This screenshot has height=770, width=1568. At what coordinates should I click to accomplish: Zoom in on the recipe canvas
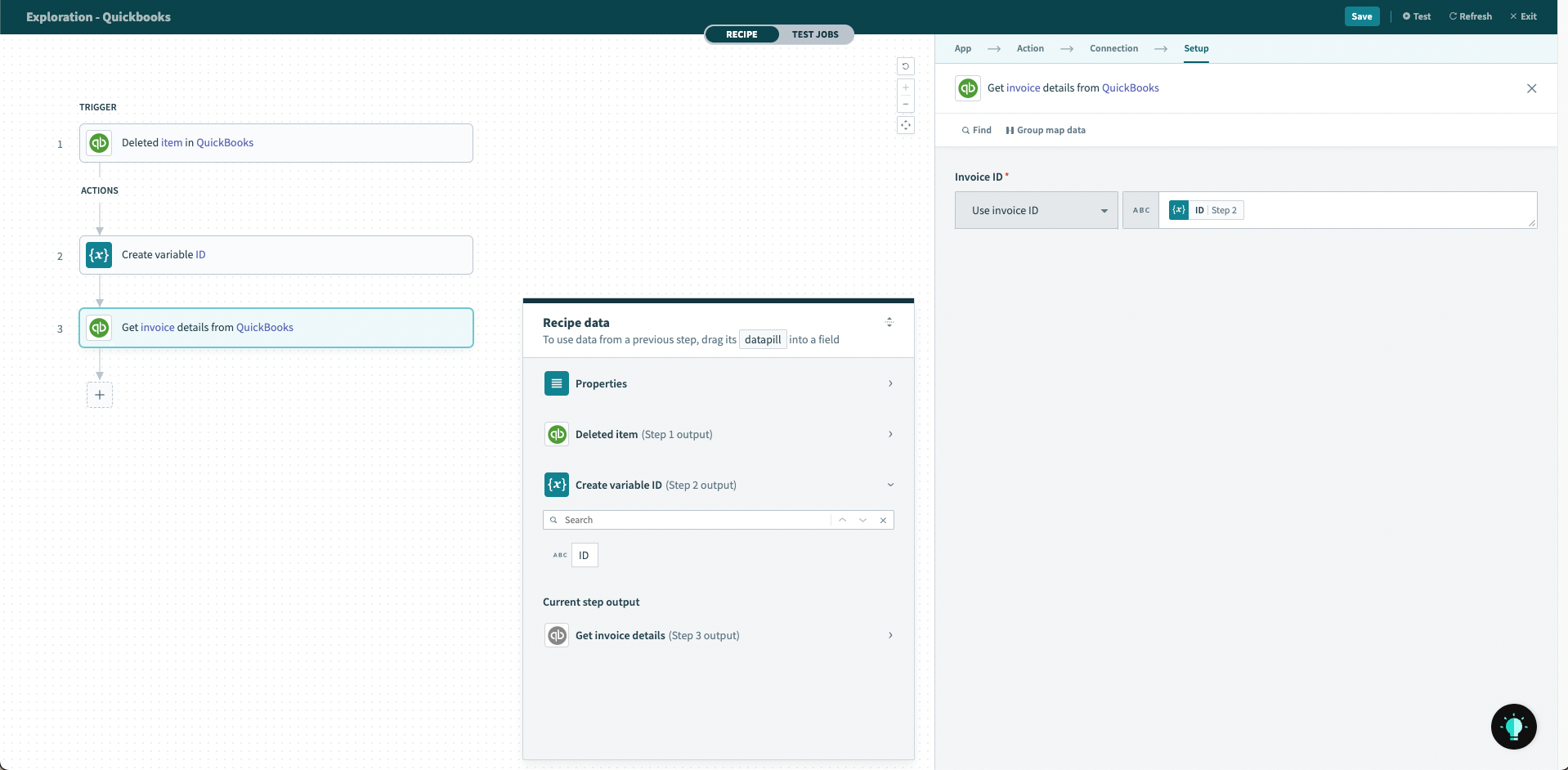(x=905, y=87)
